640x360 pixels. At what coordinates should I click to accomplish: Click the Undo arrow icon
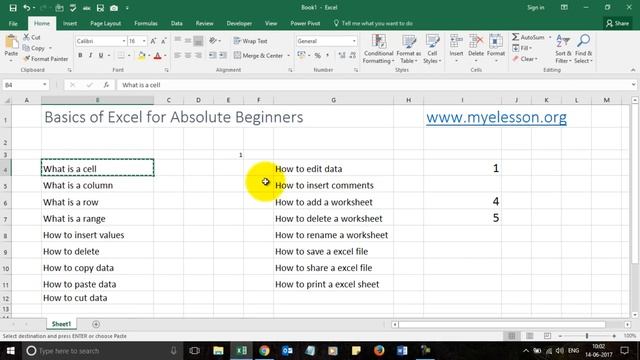click(27, 8)
